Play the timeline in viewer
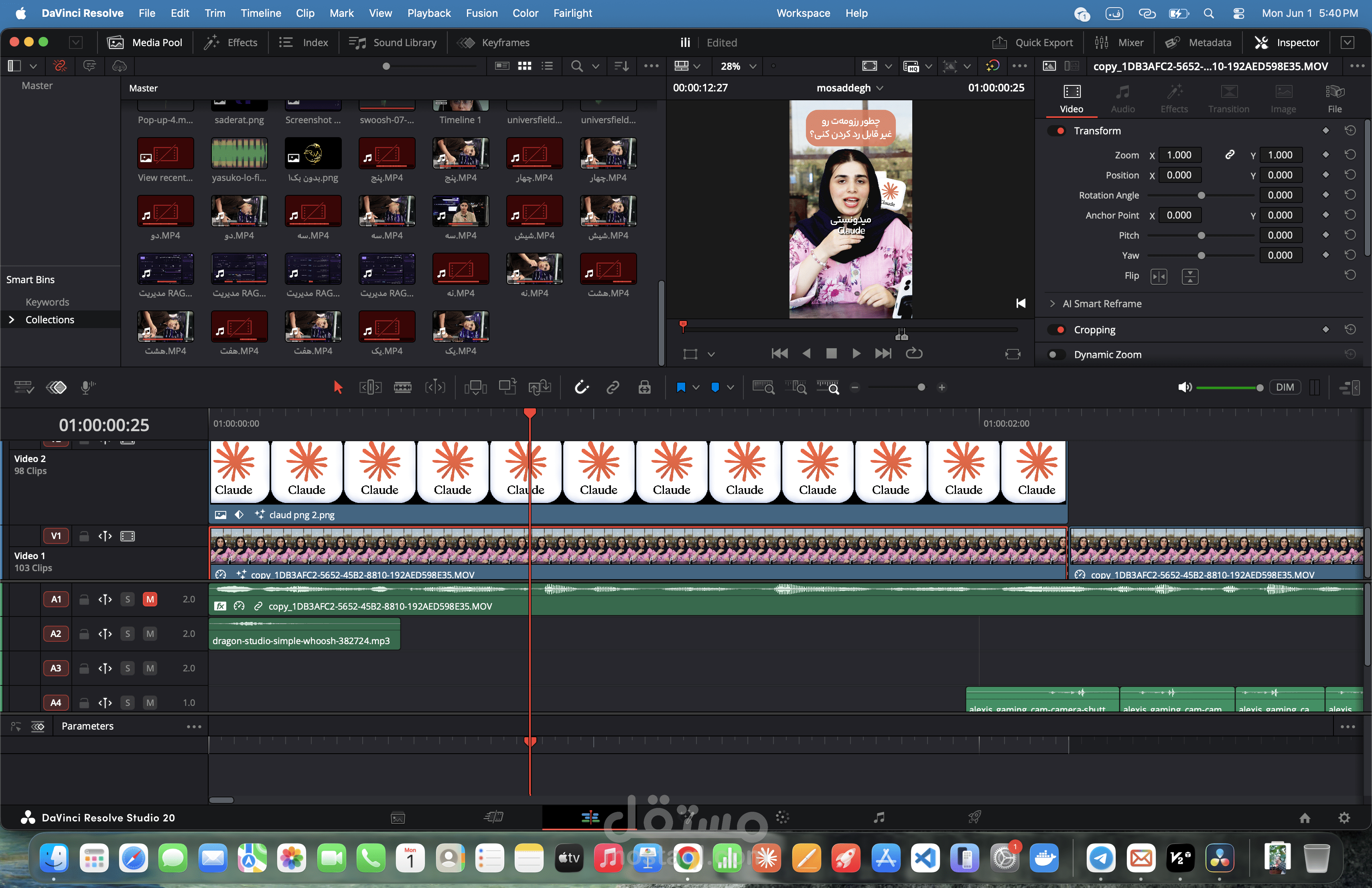1372x888 pixels. pos(856,353)
